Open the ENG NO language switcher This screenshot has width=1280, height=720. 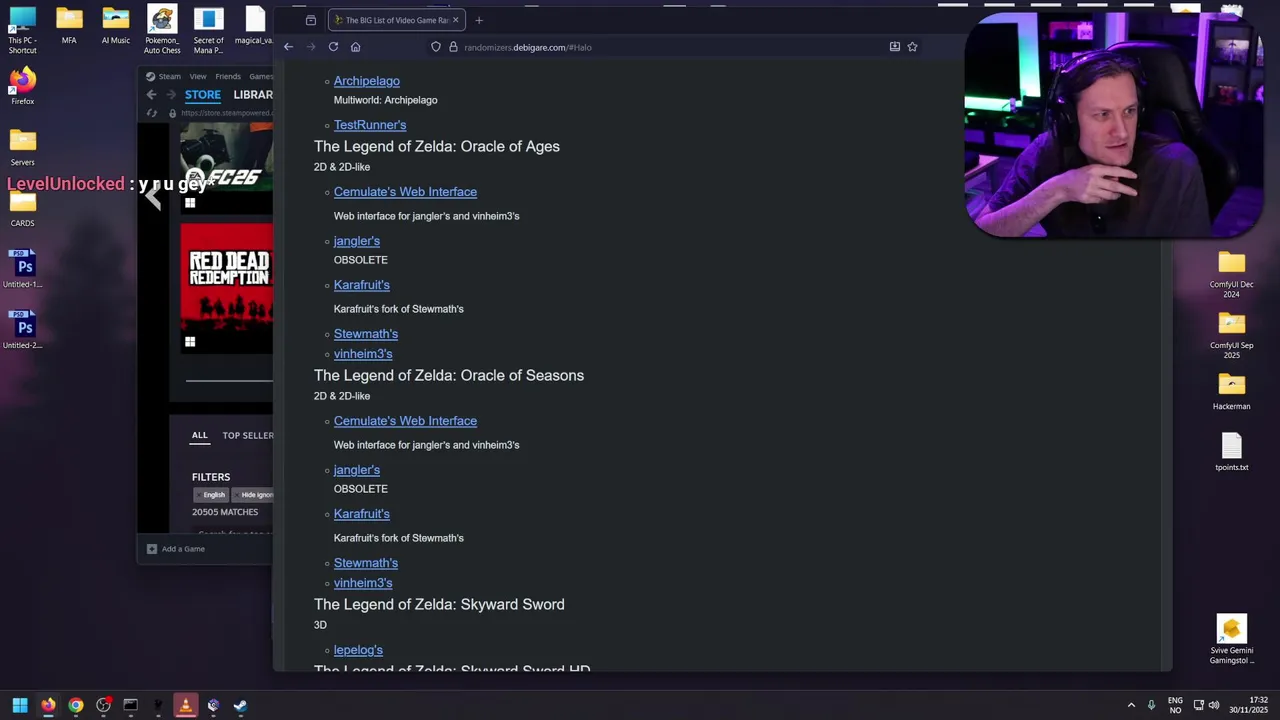point(1175,705)
